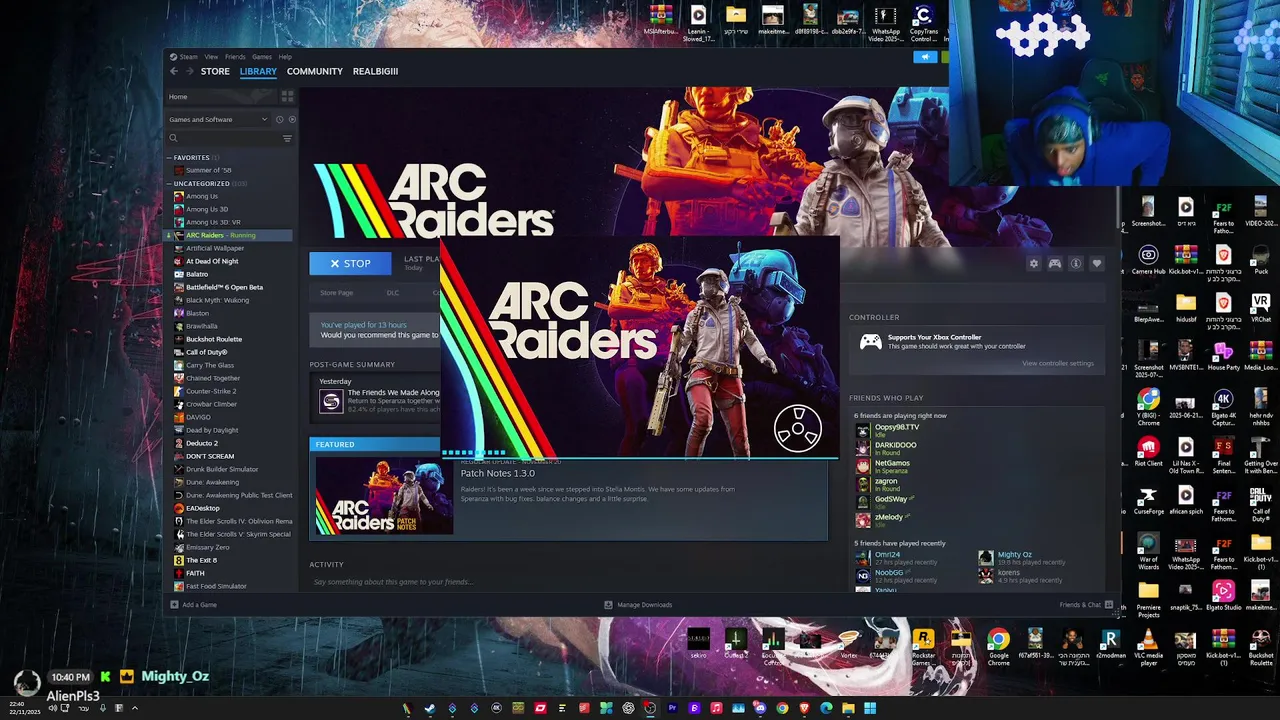Click the library search field
The width and height of the screenshot is (1280, 720).
(x=229, y=138)
